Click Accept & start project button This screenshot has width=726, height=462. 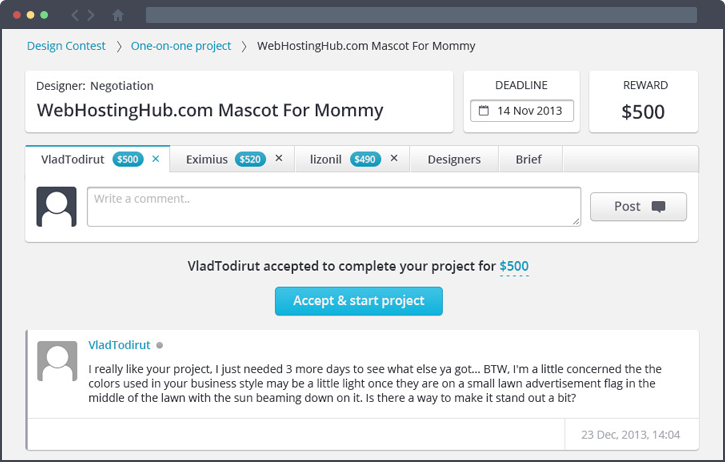coord(359,301)
